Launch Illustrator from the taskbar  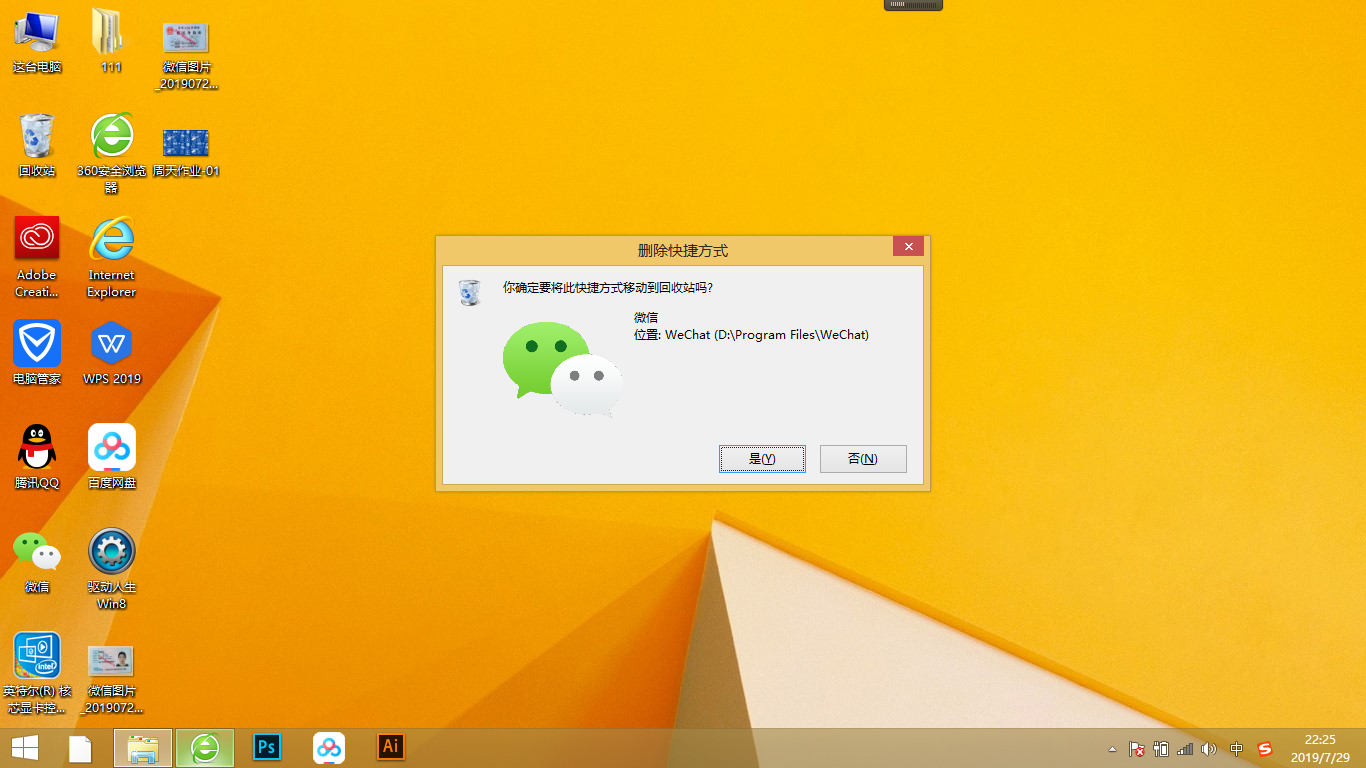(x=391, y=747)
